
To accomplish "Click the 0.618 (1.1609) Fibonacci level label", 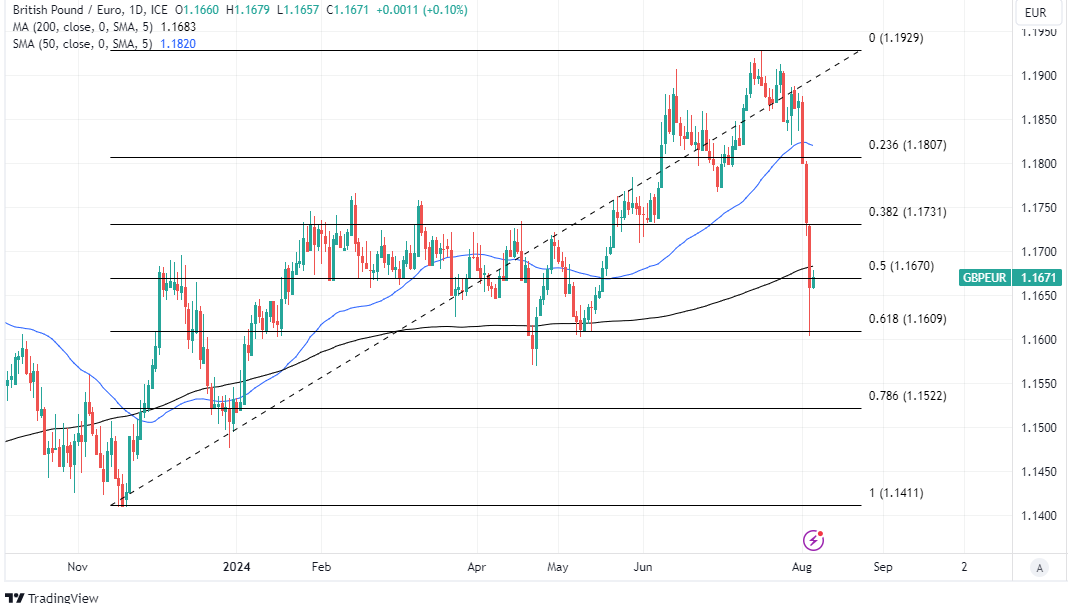I will 906,319.
